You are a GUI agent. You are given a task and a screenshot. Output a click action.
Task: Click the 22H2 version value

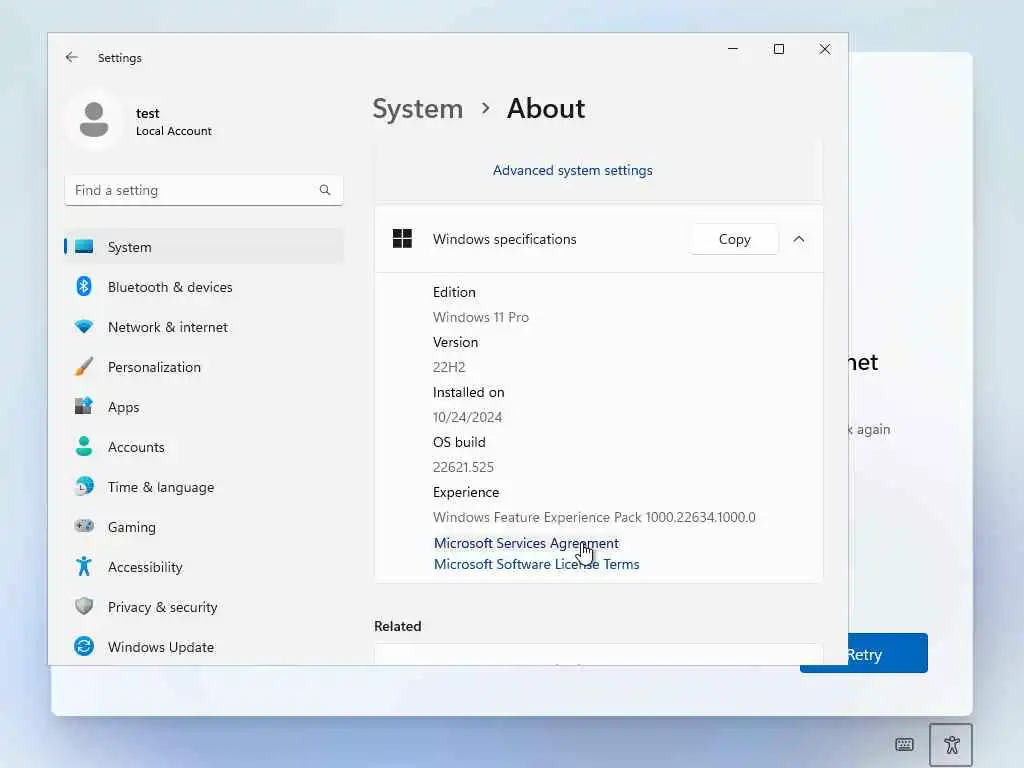pos(449,367)
